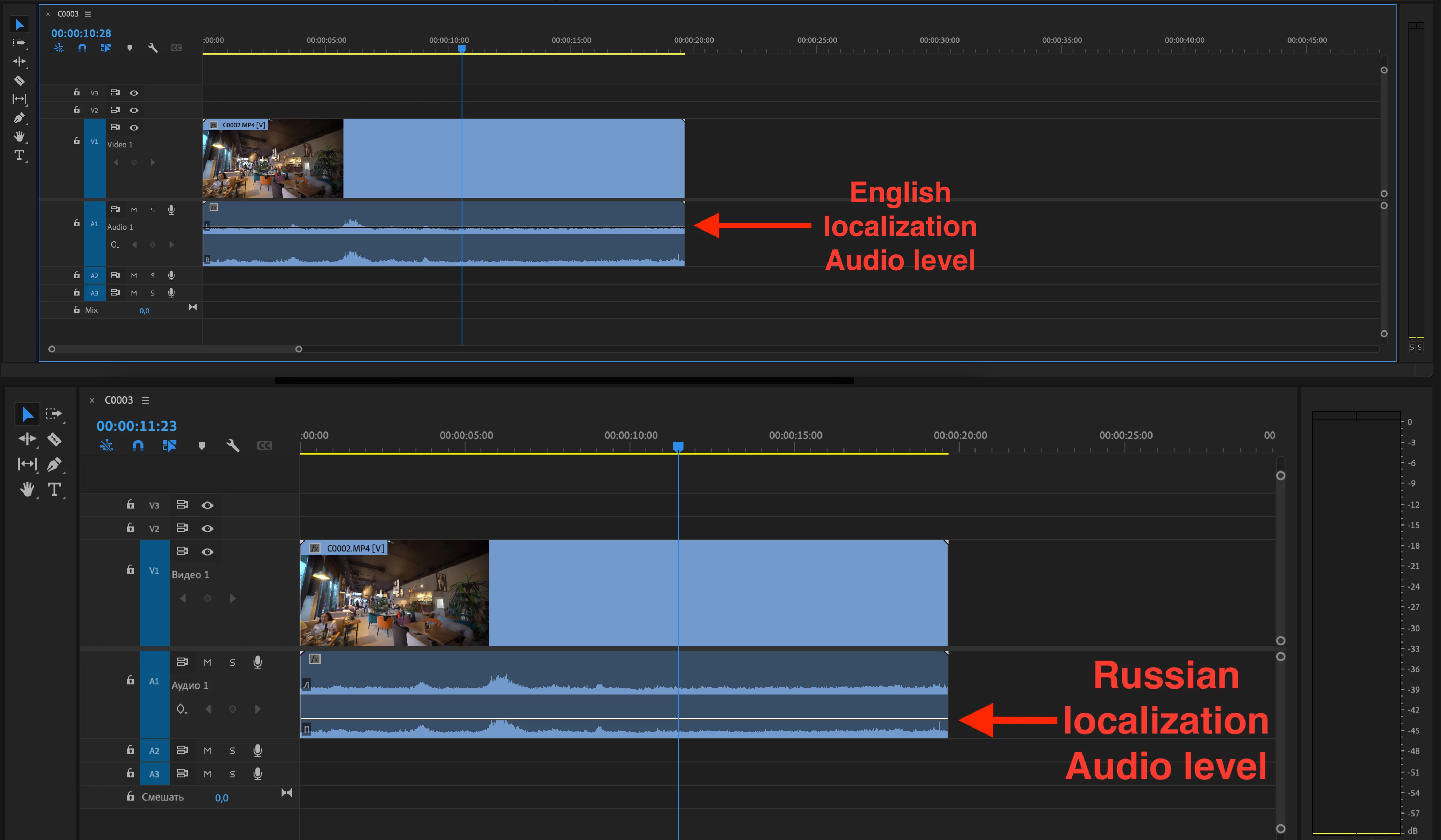The width and height of the screenshot is (1441, 840).
Task: Click the Смешать volume value 0,0
Action: (221, 798)
